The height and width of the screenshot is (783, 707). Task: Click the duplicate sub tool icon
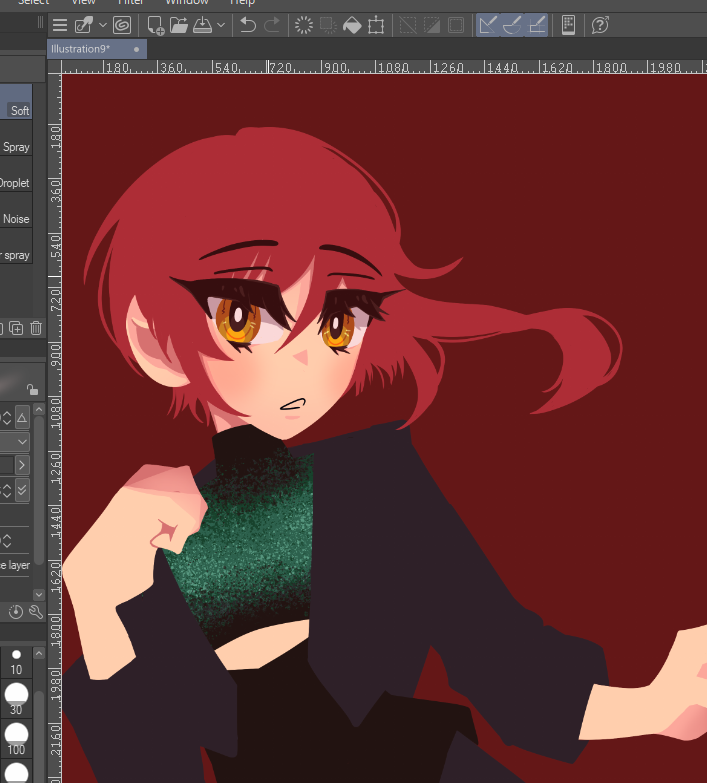(x=16, y=328)
